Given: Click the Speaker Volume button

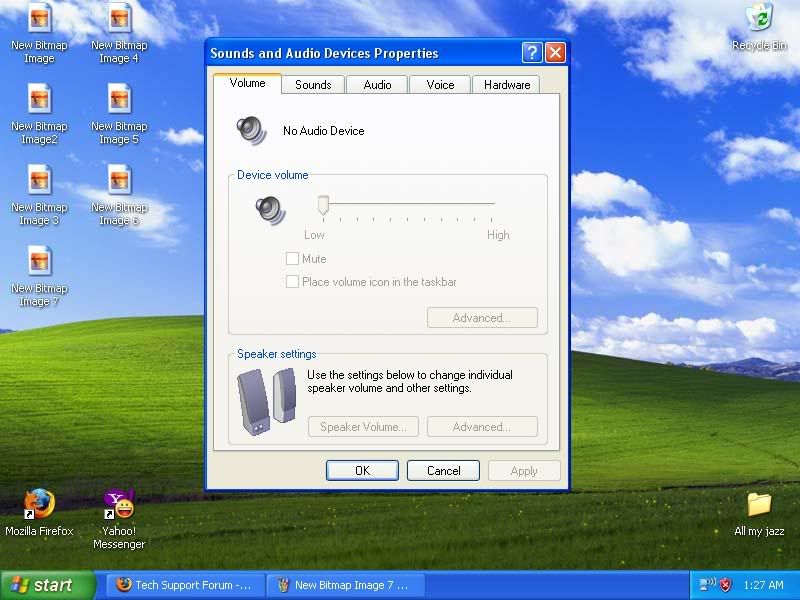Looking at the screenshot, I should tap(363, 427).
